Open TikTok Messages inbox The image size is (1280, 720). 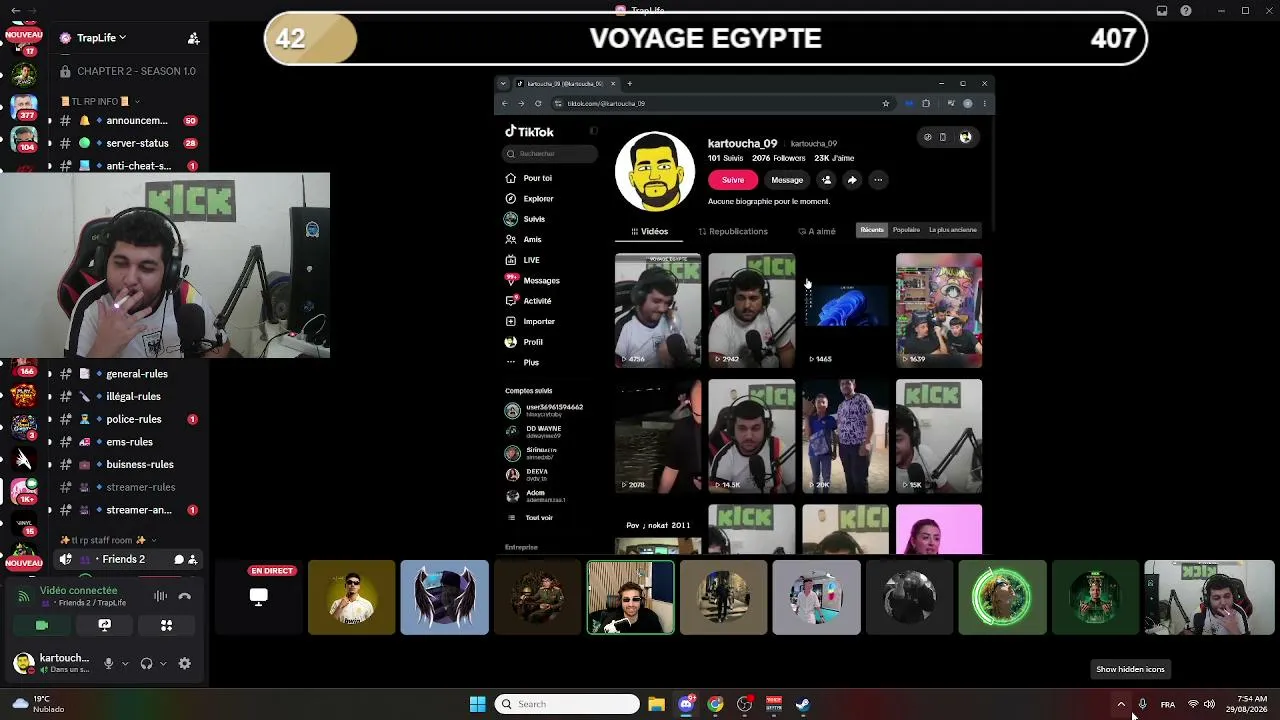click(533, 280)
